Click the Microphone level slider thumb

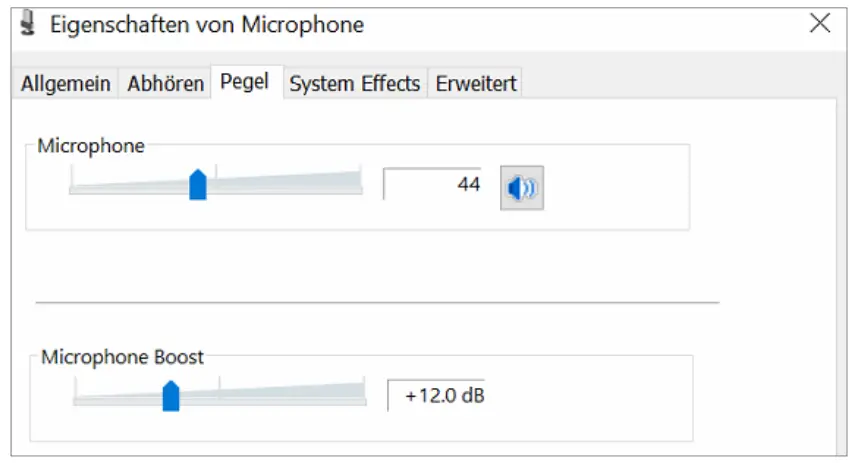pyautogui.click(x=198, y=185)
